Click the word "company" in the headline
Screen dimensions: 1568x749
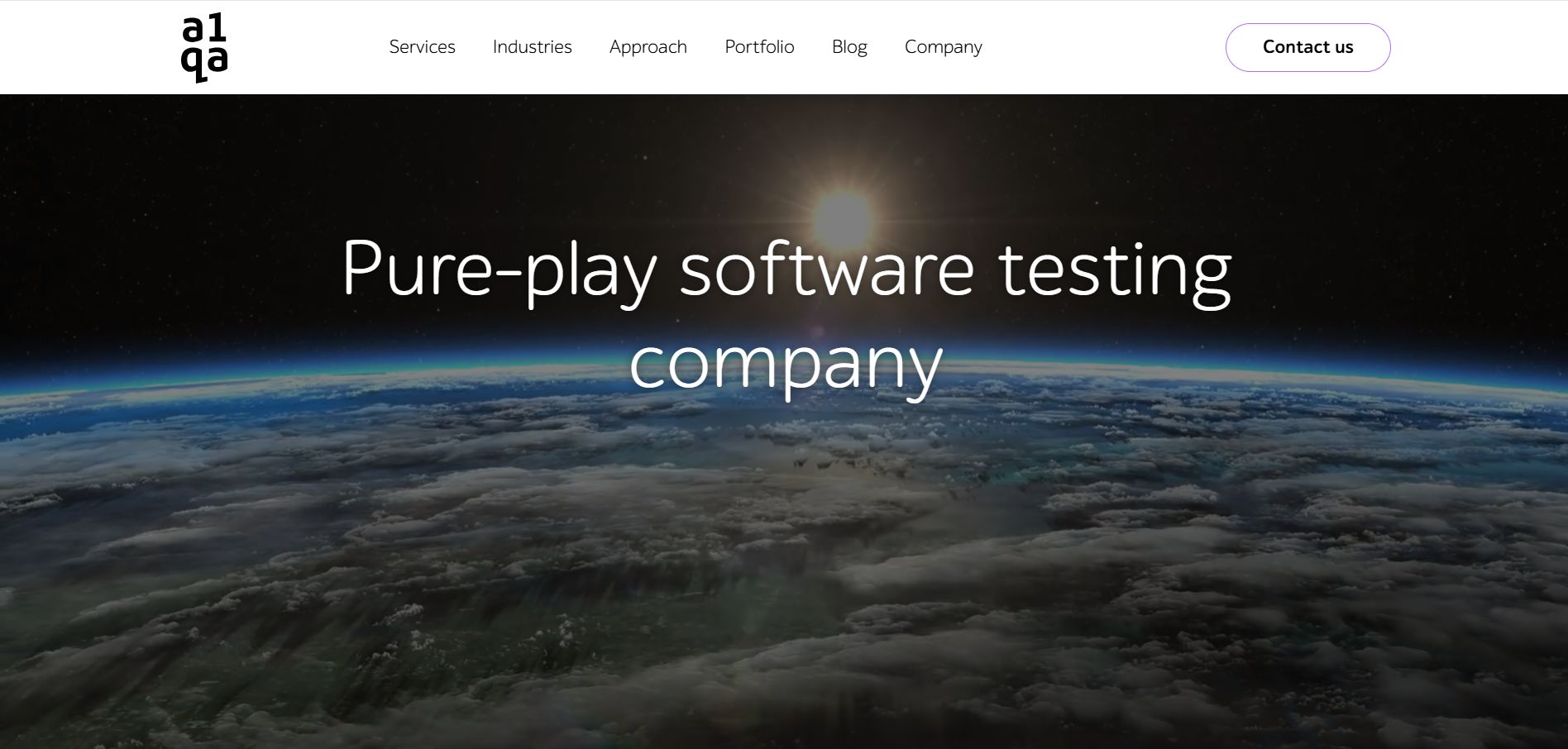tap(786, 364)
